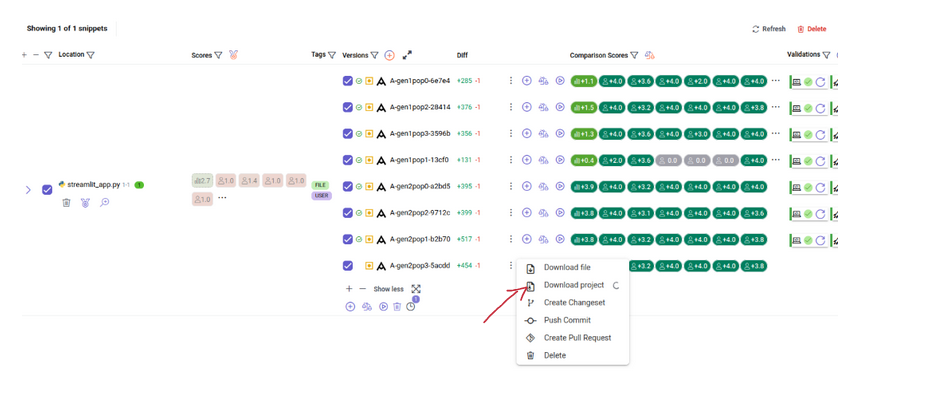Click circled plus icon in A-gen1pop3-3596b row
This screenshot has height=411, width=946.
coord(527,134)
